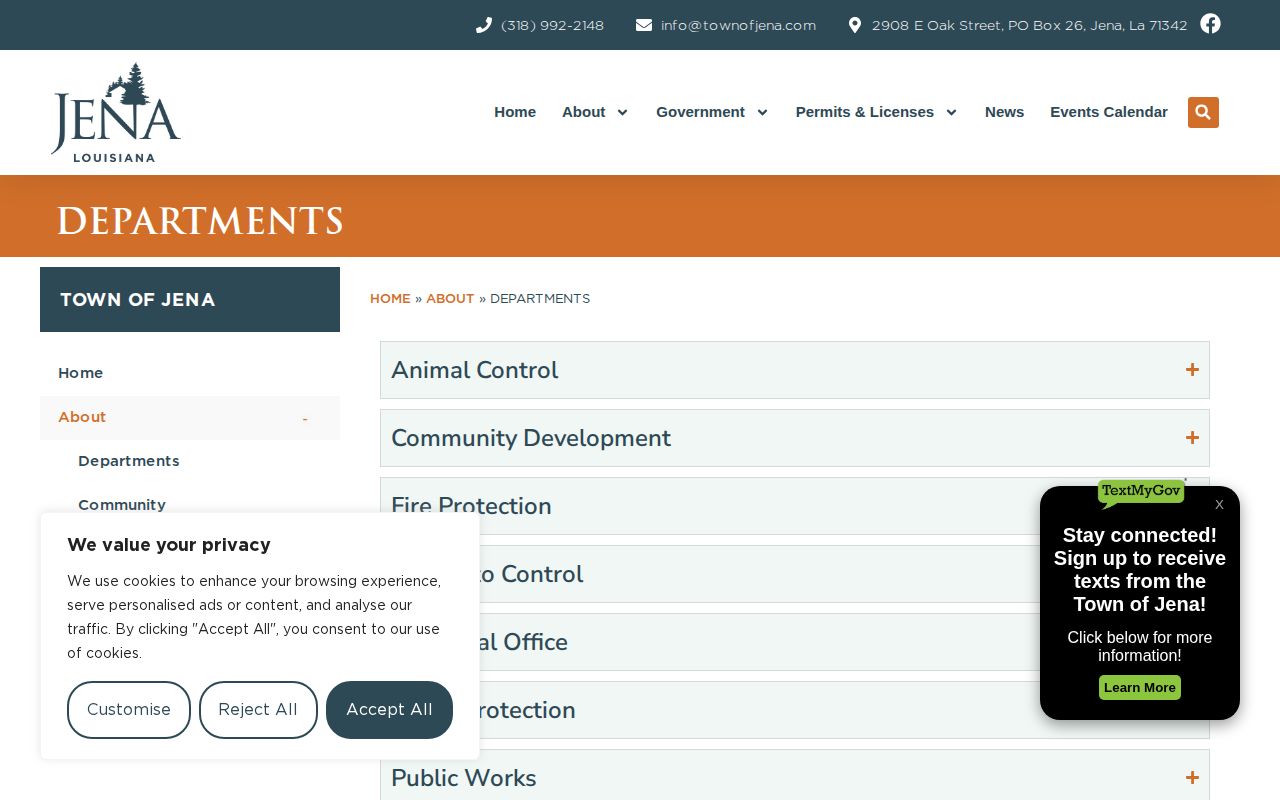Image resolution: width=1280 pixels, height=800 pixels.
Task: Go to Home in top navigation
Action: [x=515, y=112]
